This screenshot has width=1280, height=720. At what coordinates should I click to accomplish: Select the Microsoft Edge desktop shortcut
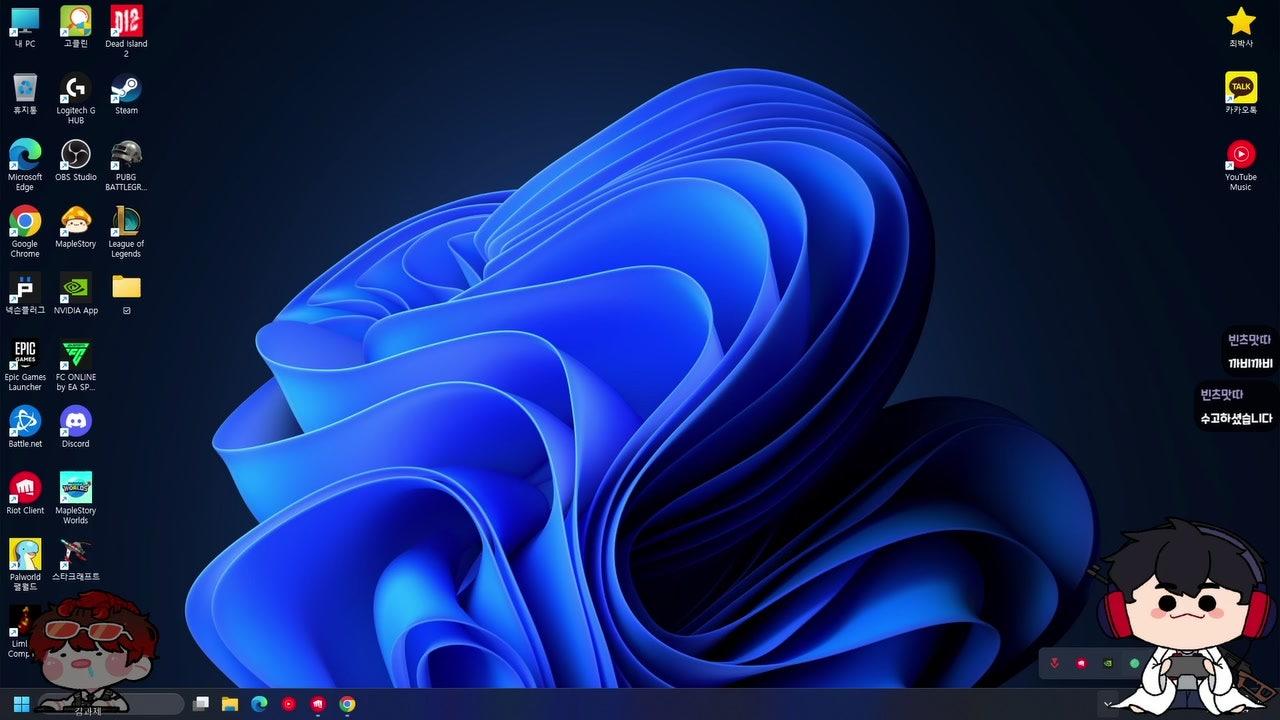pyautogui.click(x=25, y=165)
